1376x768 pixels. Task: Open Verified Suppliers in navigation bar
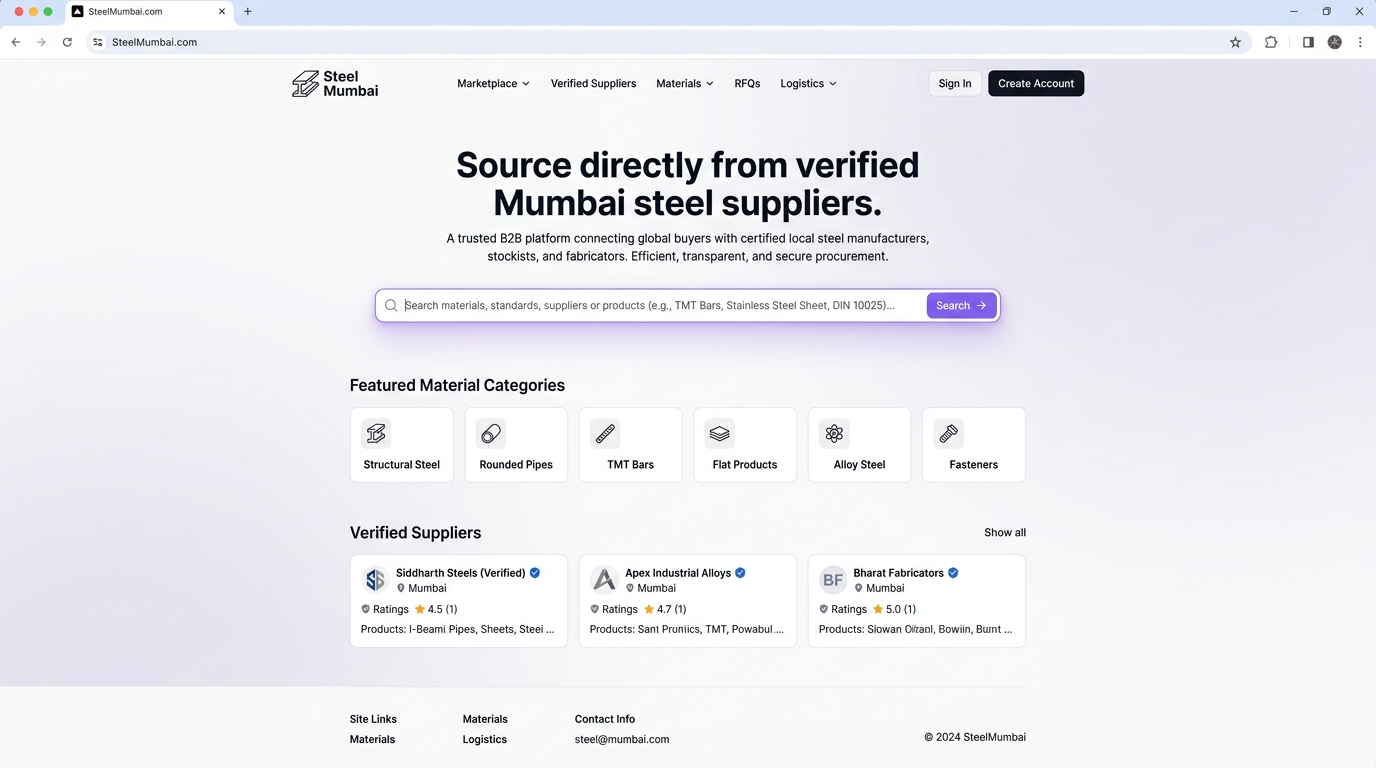pyautogui.click(x=593, y=84)
